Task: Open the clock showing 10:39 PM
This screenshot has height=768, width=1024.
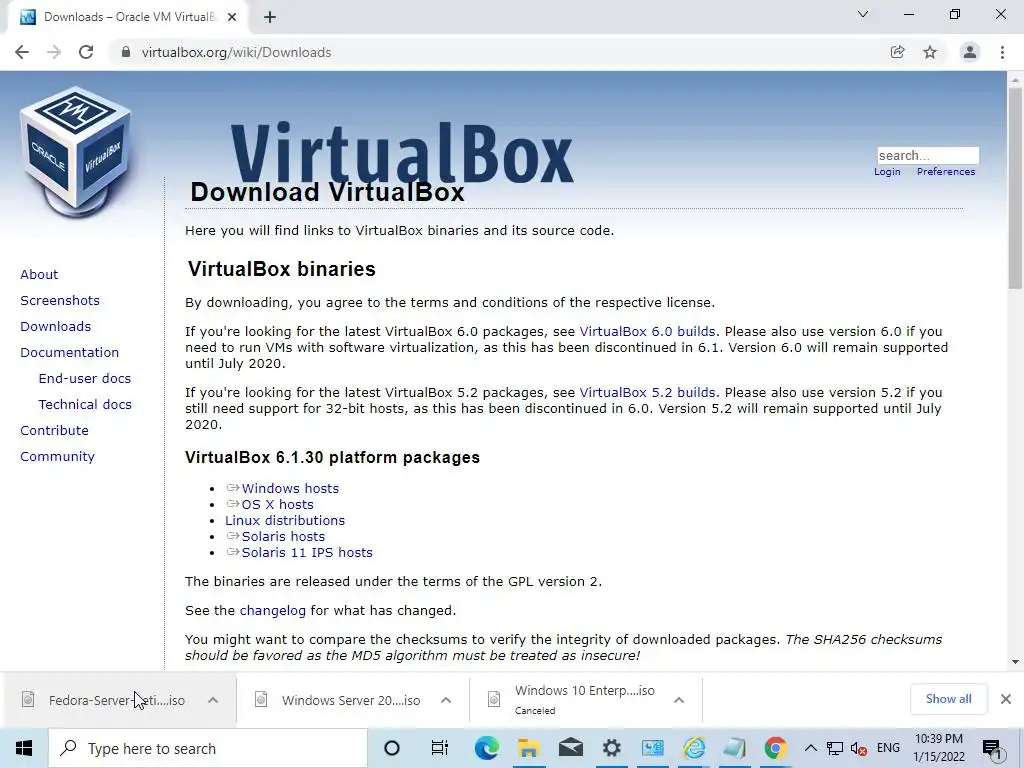Action: (x=938, y=748)
